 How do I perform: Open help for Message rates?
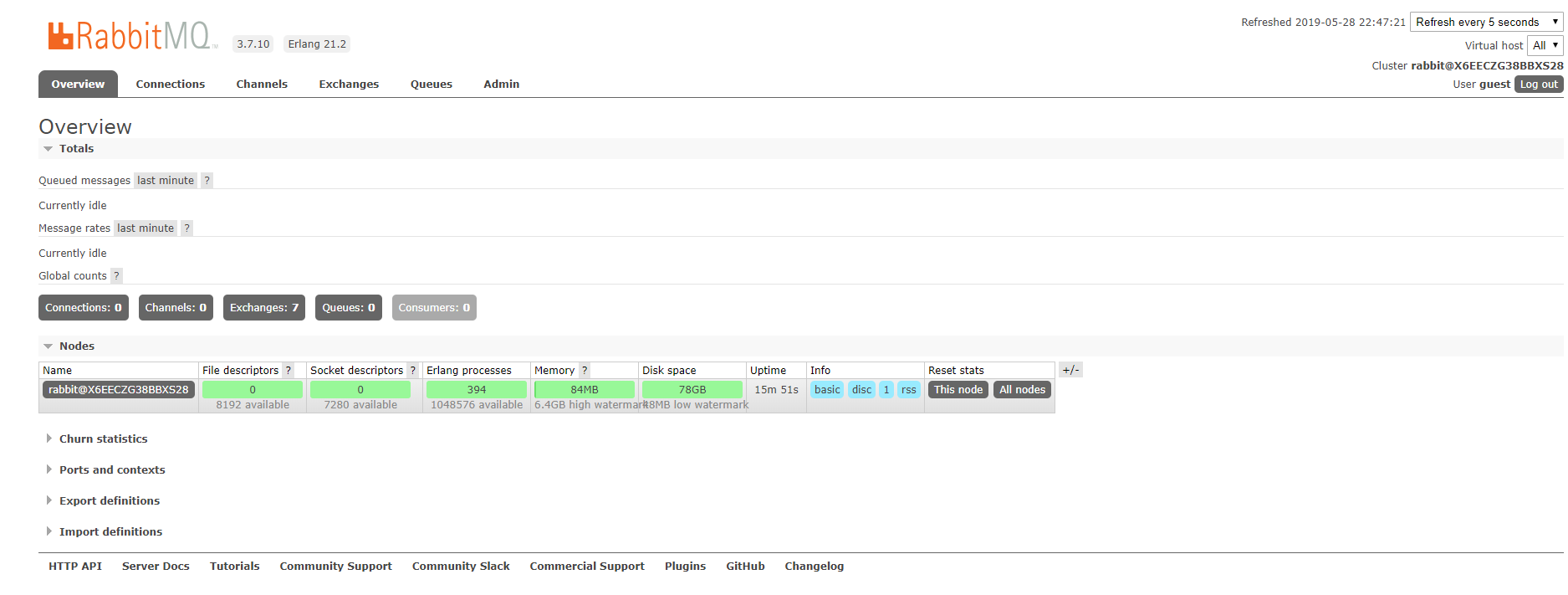(x=187, y=228)
